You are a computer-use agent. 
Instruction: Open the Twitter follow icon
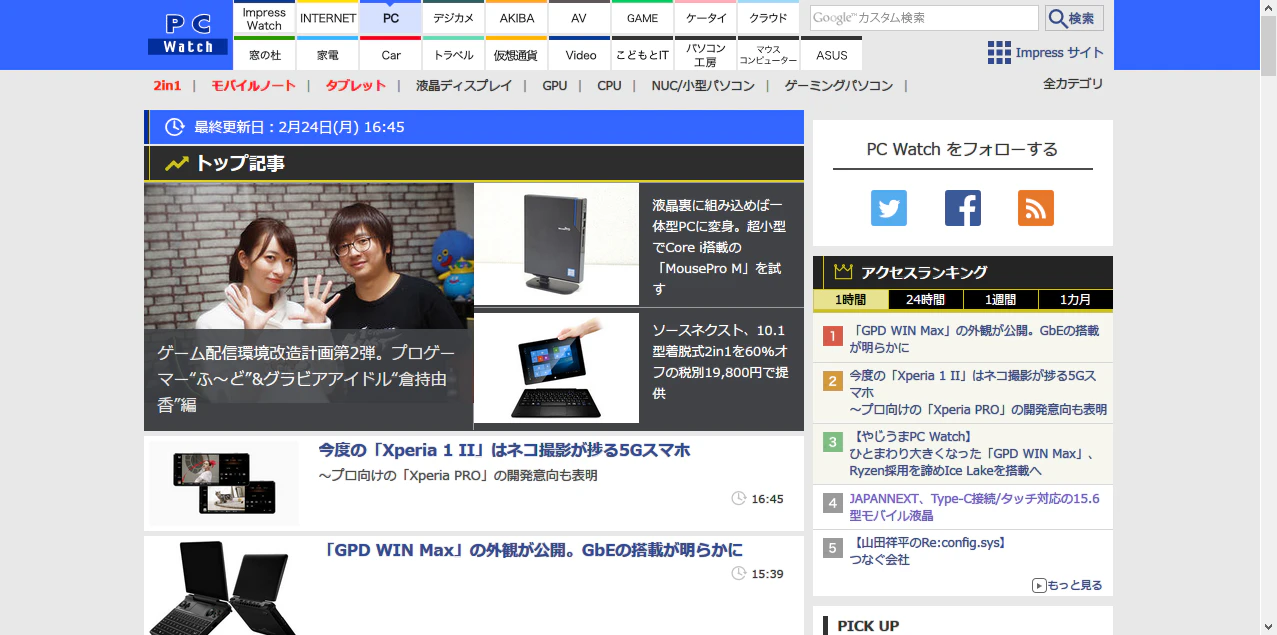pos(889,208)
